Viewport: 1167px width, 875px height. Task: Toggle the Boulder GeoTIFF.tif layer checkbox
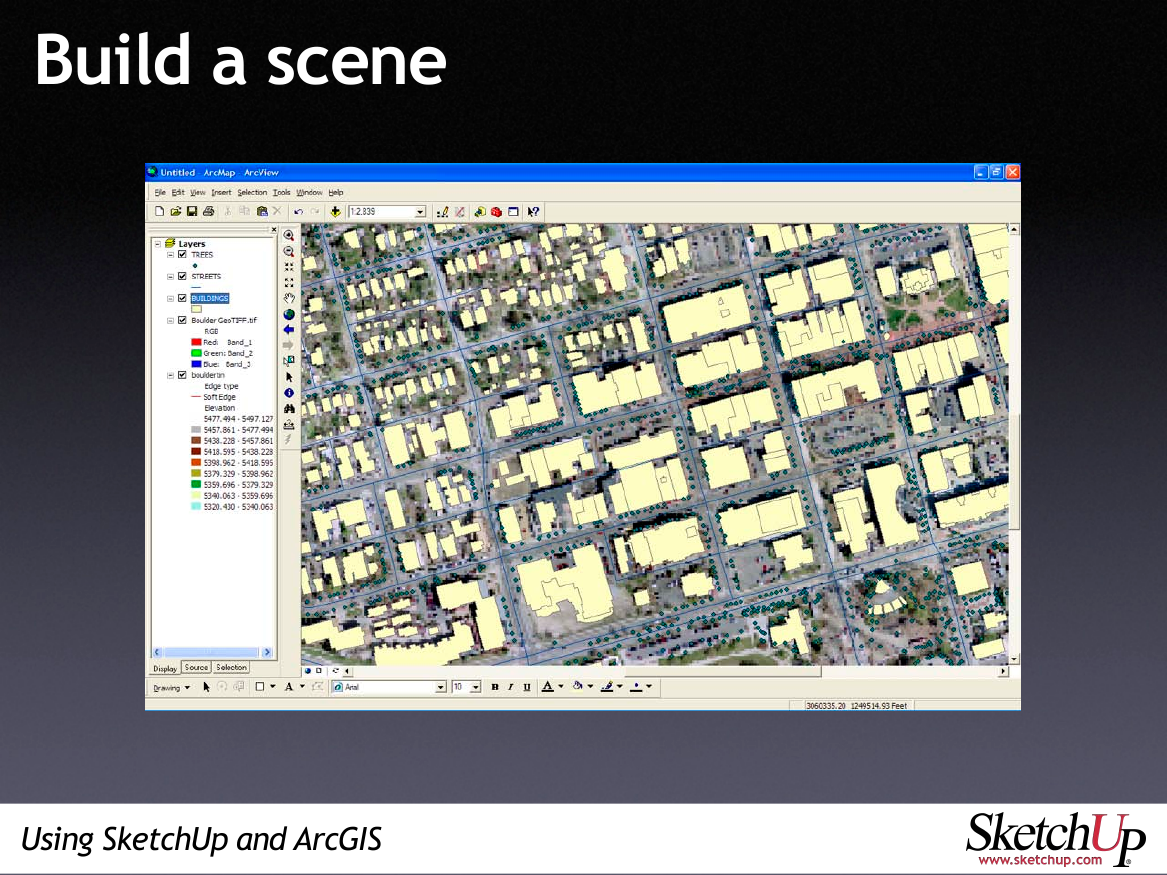tap(182, 320)
